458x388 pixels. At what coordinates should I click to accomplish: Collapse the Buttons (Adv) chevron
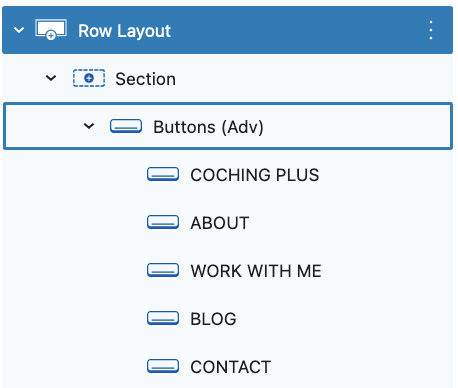pyautogui.click(x=89, y=126)
